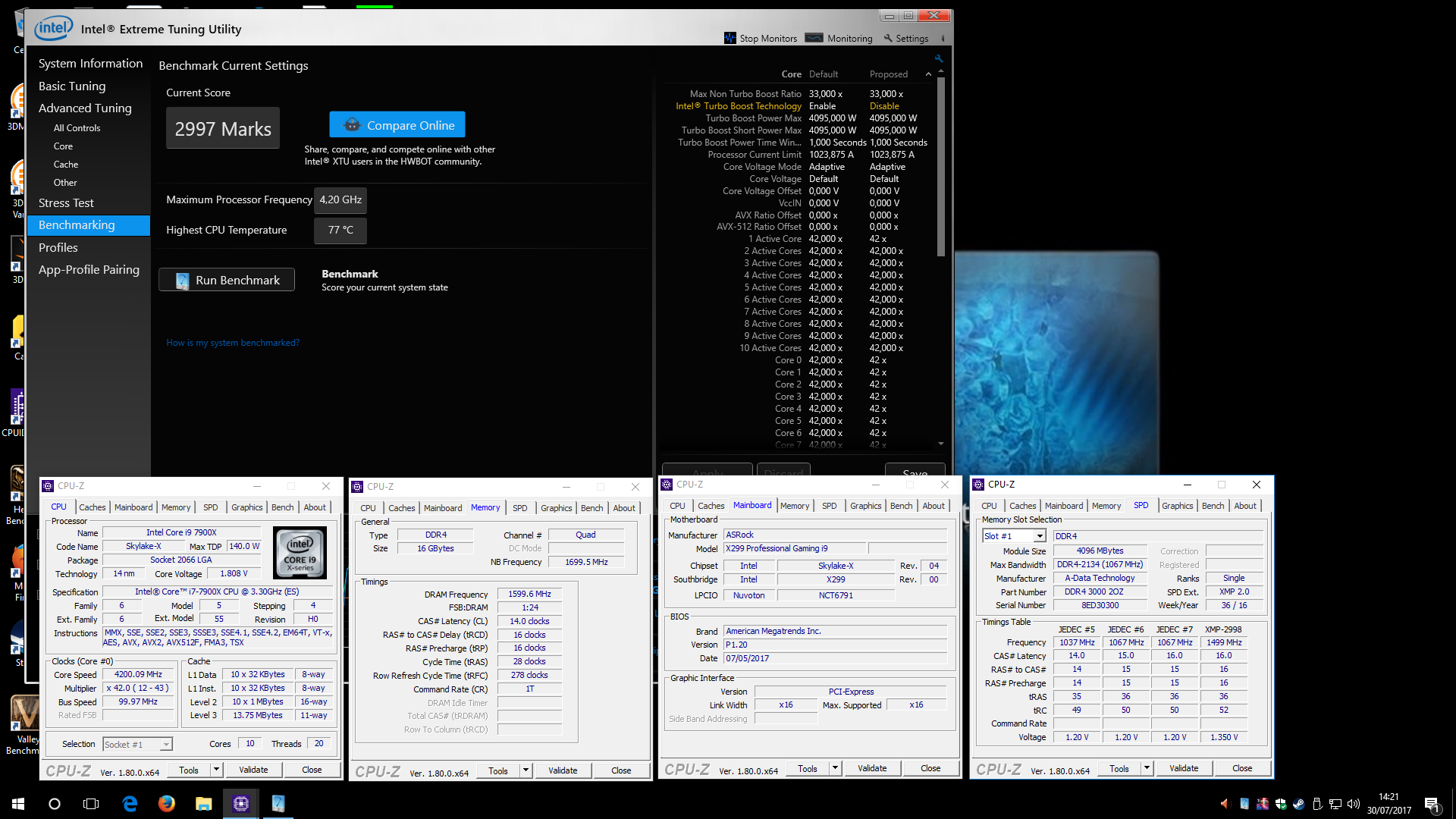Click the orange speaker tray icon
Image resolution: width=1456 pixels, height=819 pixels.
tap(1224, 804)
